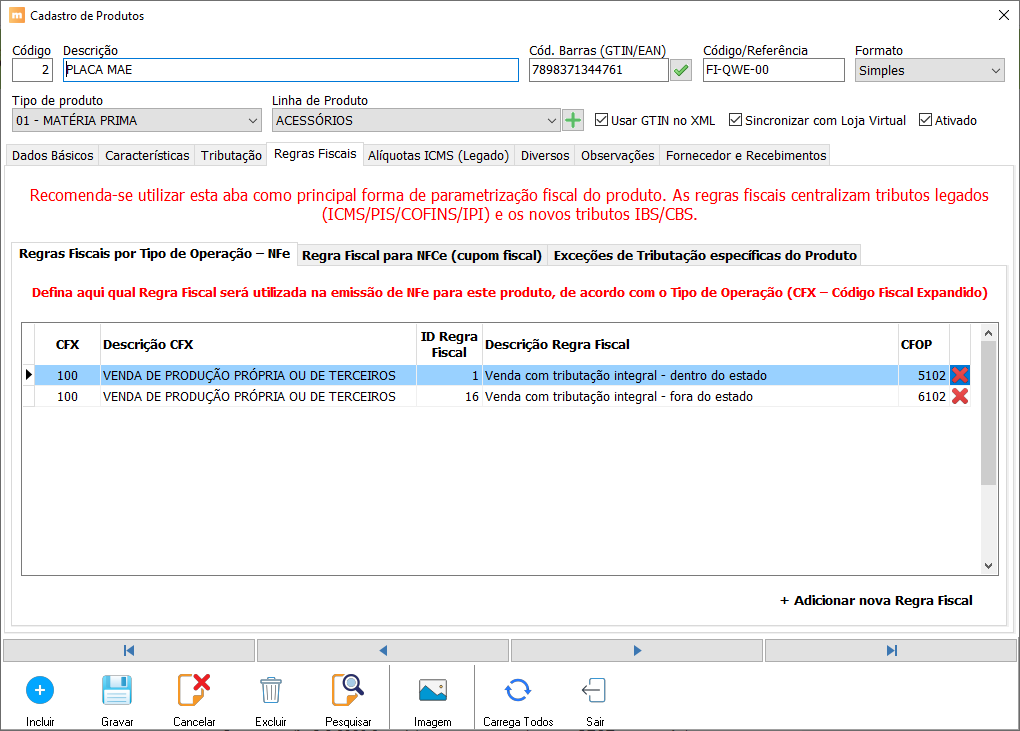Add a new Linha de Produto

point(572,120)
